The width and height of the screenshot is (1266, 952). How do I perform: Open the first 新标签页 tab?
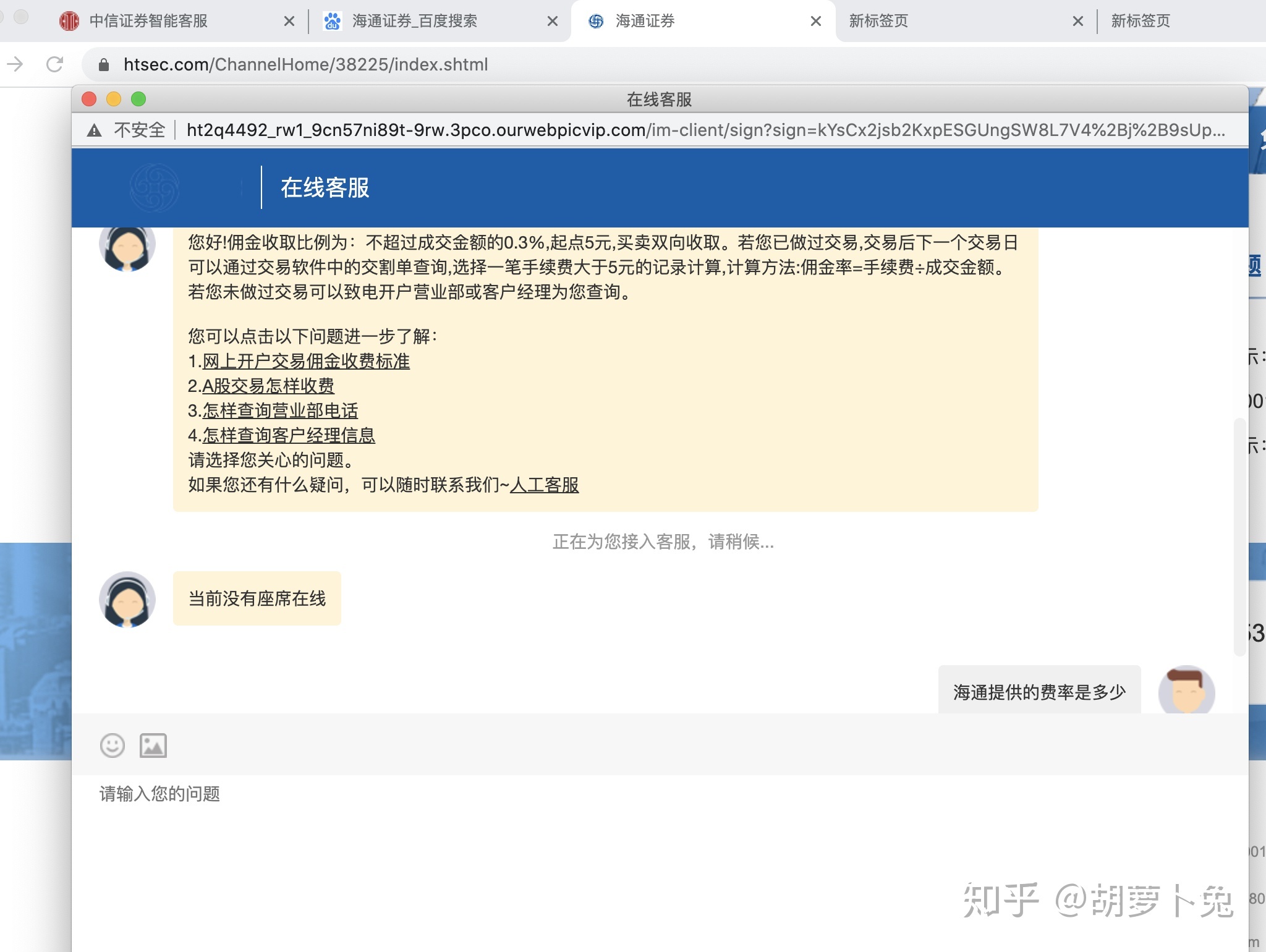coord(878,21)
